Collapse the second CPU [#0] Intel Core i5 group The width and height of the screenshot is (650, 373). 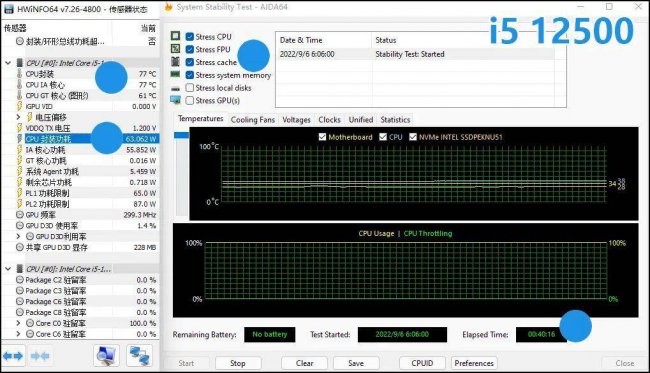(x=8, y=269)
